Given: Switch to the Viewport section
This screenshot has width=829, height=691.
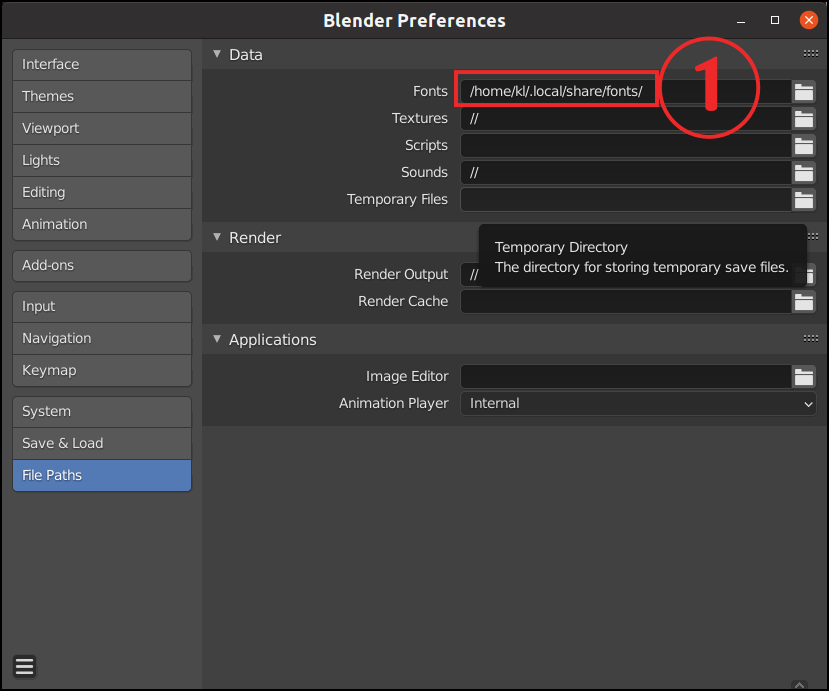Looking at the screenshot, I should click(102, 128).
